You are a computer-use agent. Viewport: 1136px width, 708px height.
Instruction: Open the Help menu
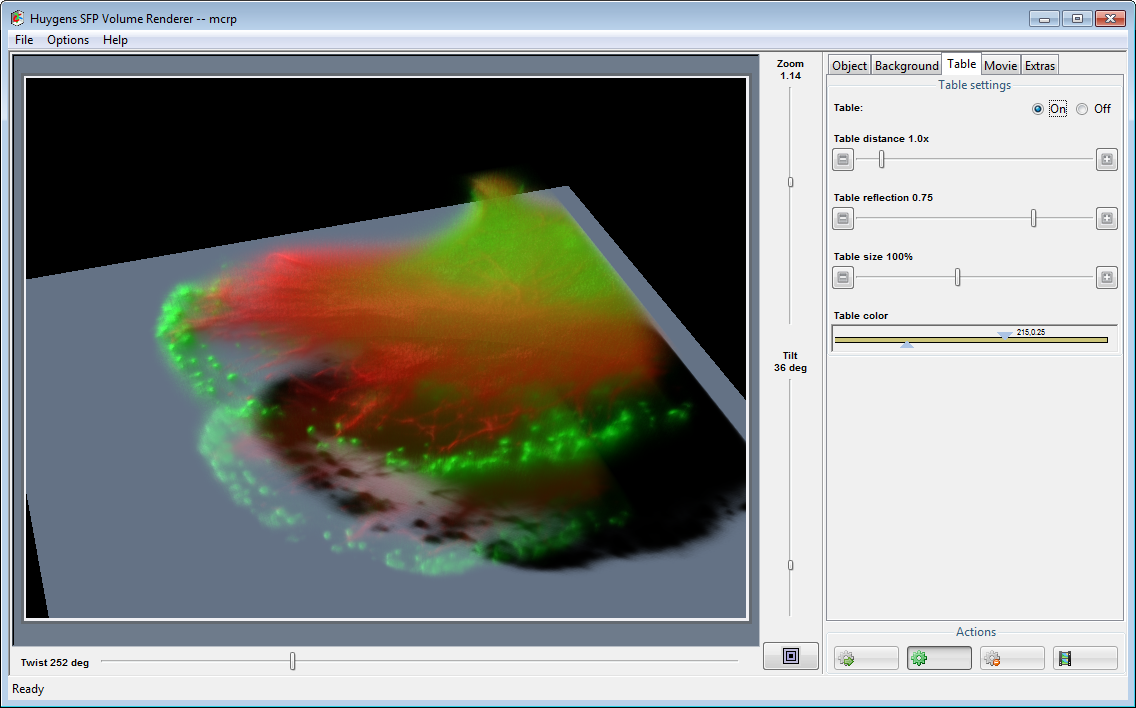(x=115, y=40)
